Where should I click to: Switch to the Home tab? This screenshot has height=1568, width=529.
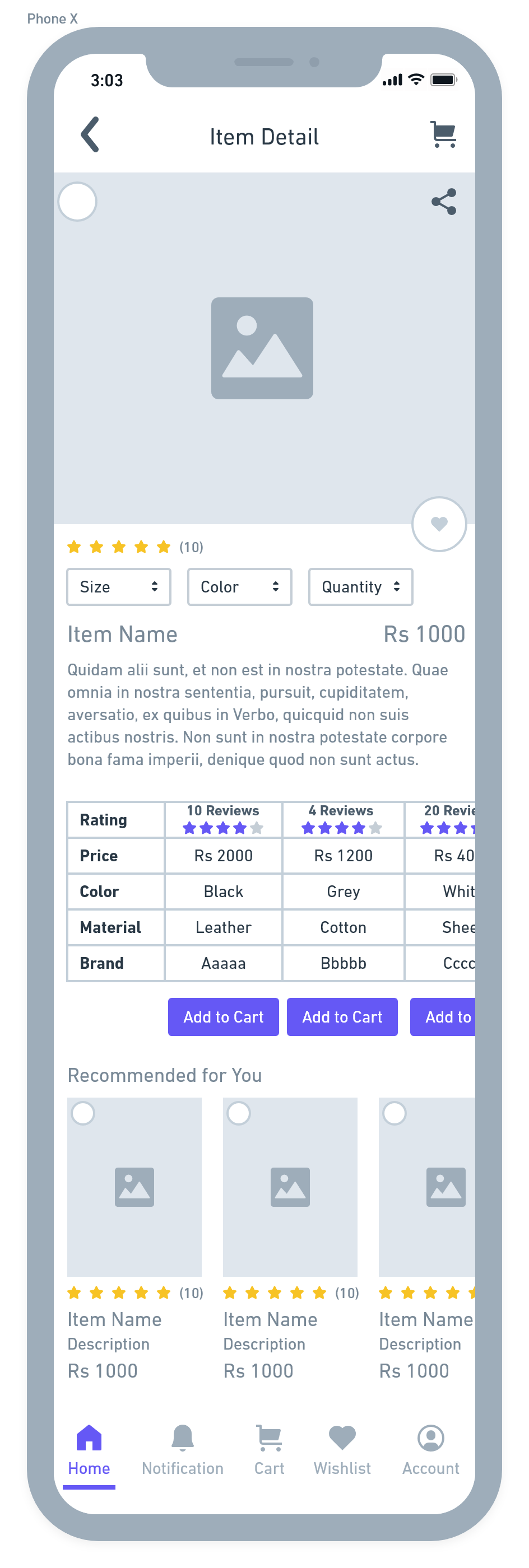tap(89, 1450)
